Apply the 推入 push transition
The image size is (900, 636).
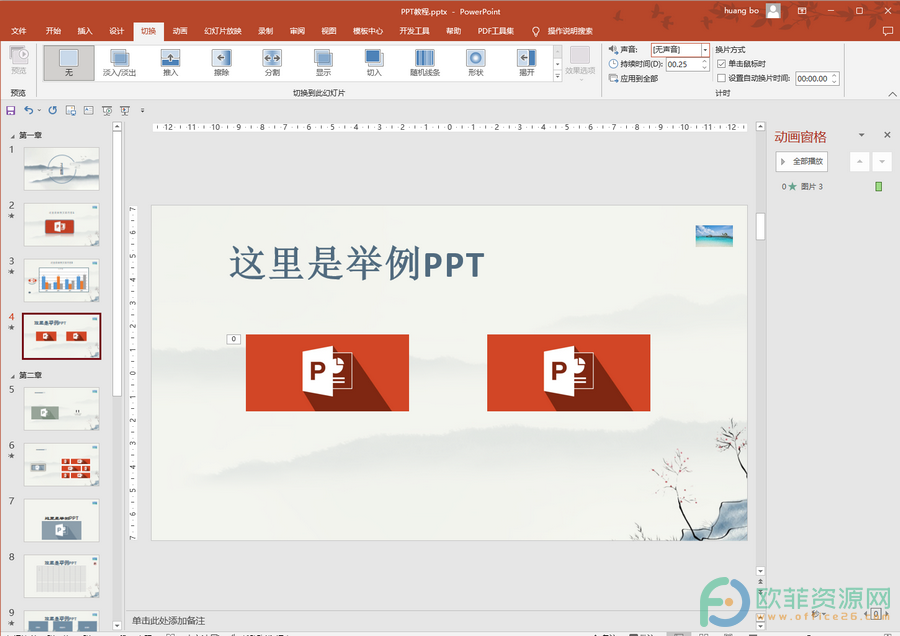[170, 63]
